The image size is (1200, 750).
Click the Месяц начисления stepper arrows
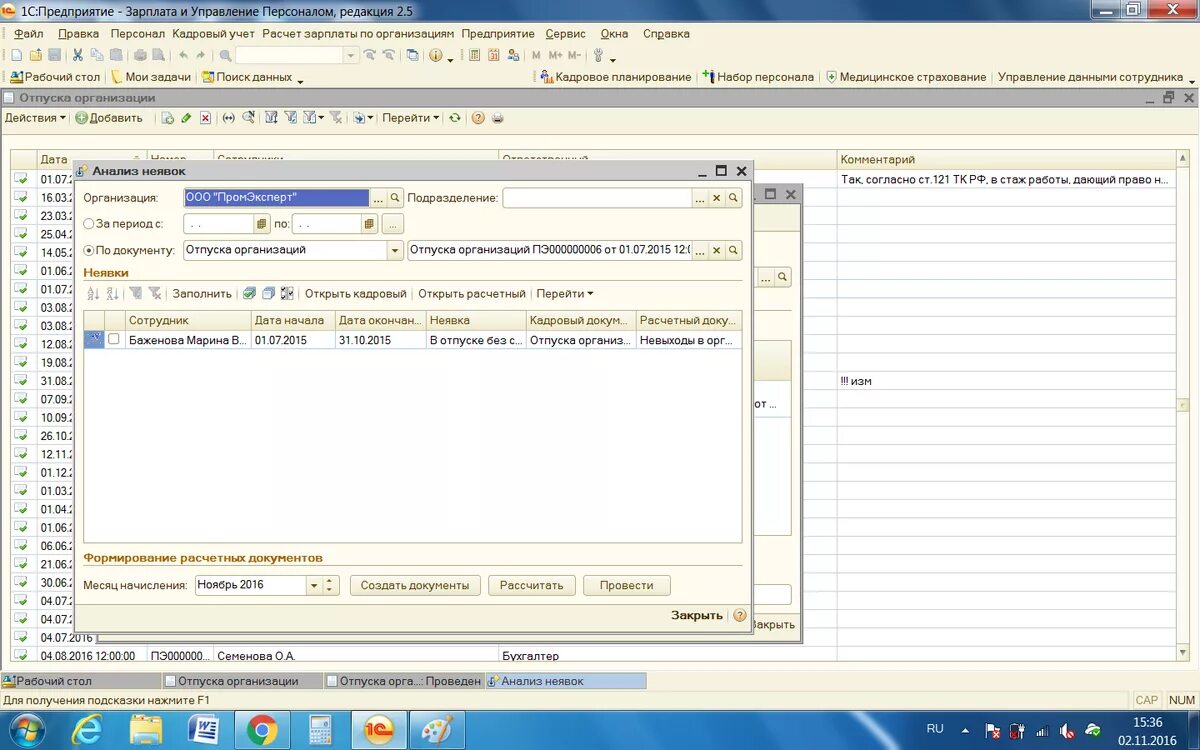(x=332, y=585)
